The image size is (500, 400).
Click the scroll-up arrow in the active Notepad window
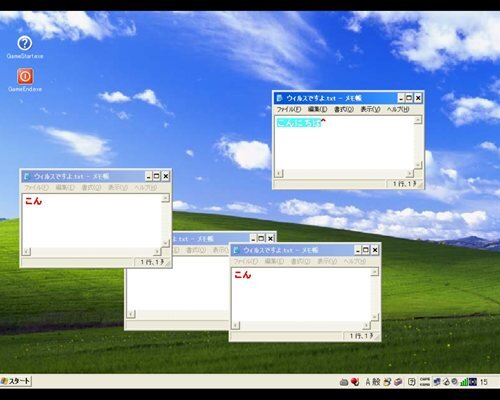coord(418,120)
